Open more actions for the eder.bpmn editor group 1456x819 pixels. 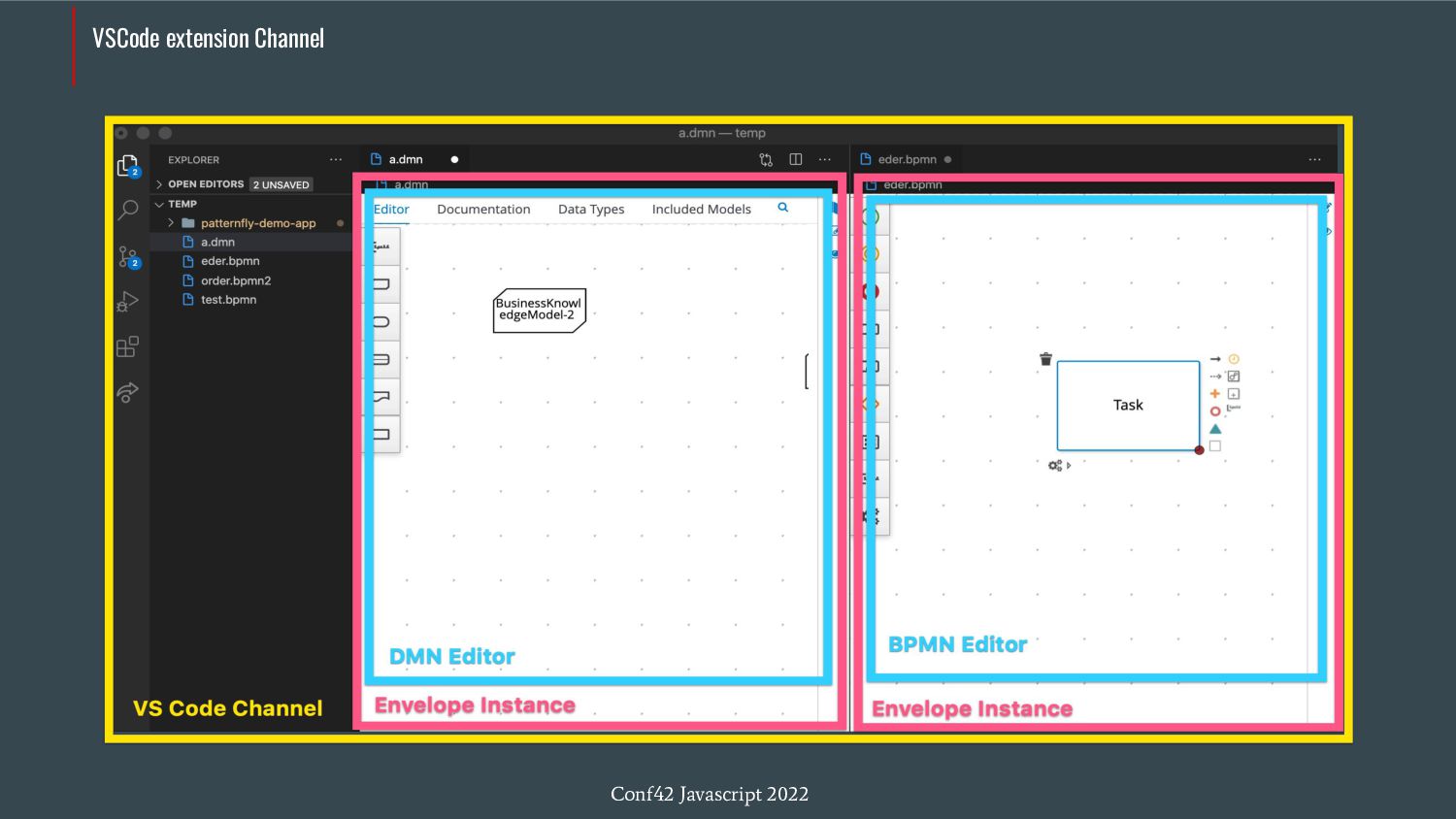point(1314,159)
